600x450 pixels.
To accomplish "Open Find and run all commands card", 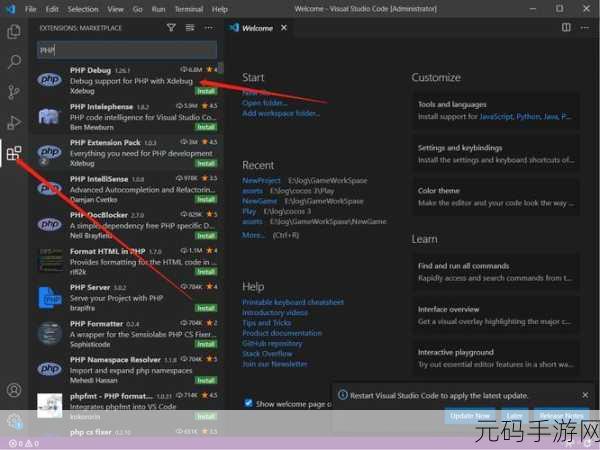I will (x=496, y=272).
